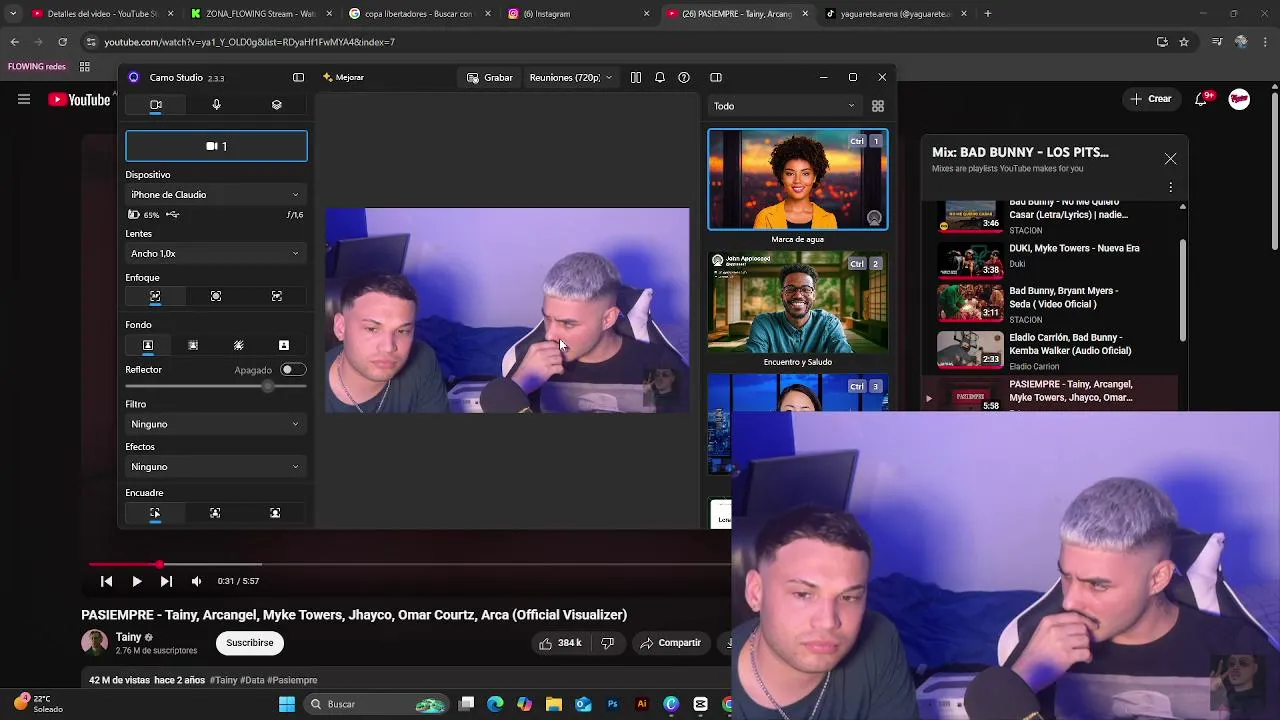
Task: Switch overlays to grid view
Action: pos(878,106)
